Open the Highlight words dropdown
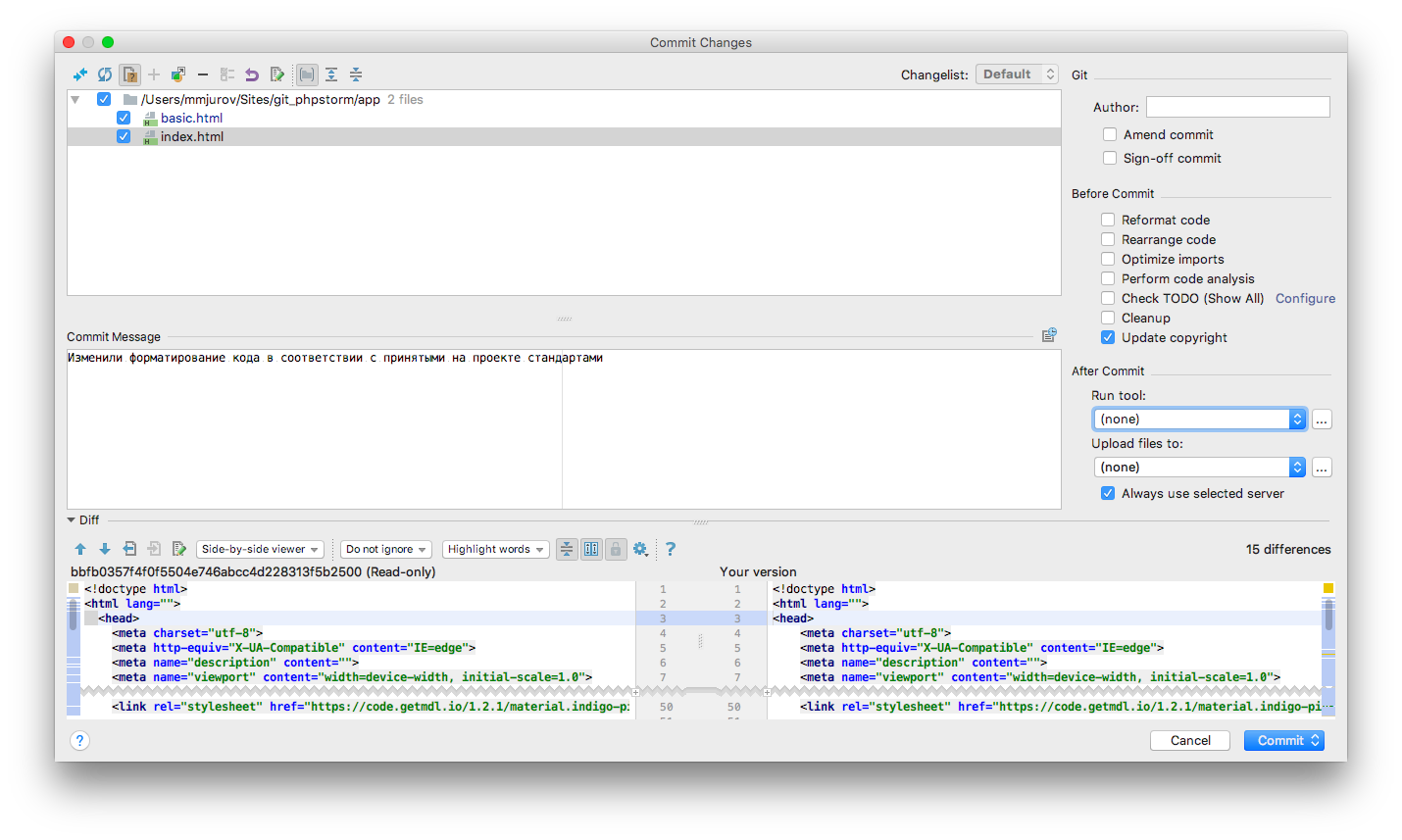This screenshot has width=1402, height=840. point(495,549)
